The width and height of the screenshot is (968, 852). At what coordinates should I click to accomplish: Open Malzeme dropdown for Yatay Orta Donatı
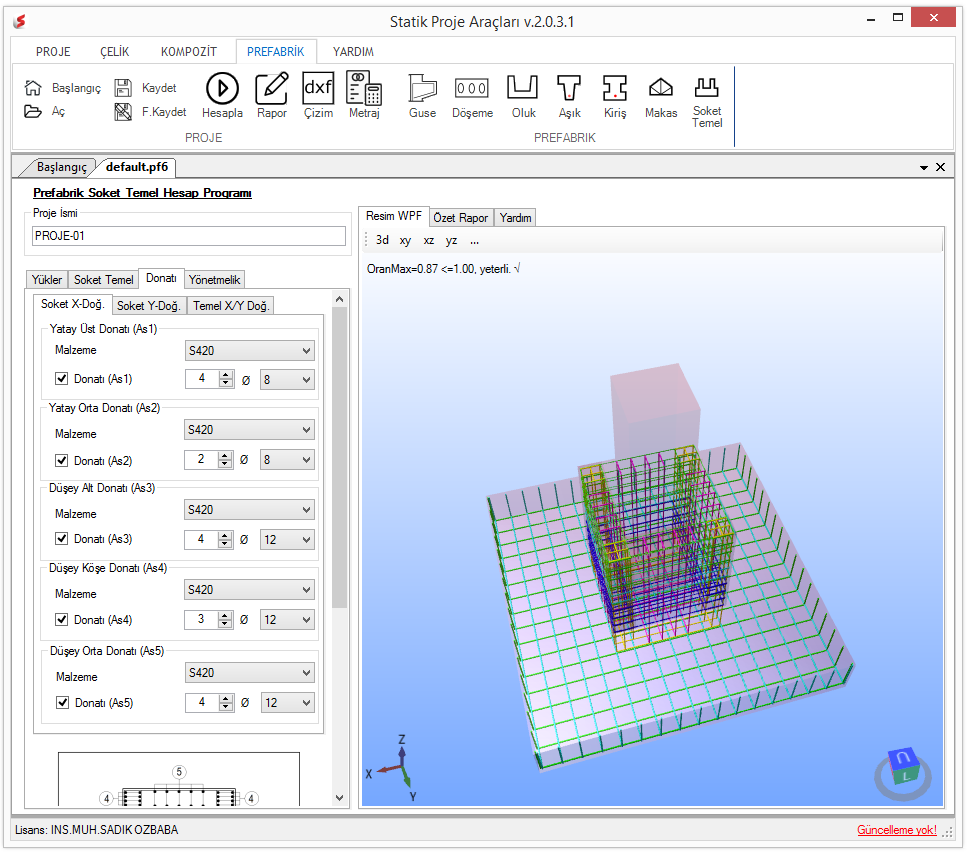(x=249, y=430)
